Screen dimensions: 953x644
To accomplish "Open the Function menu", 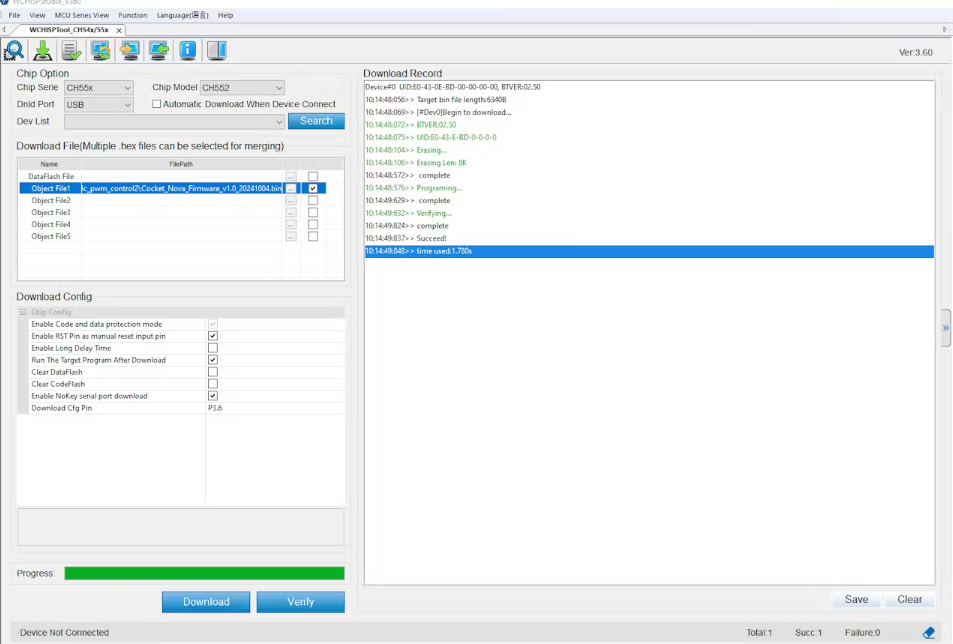I will click(132, 15).
